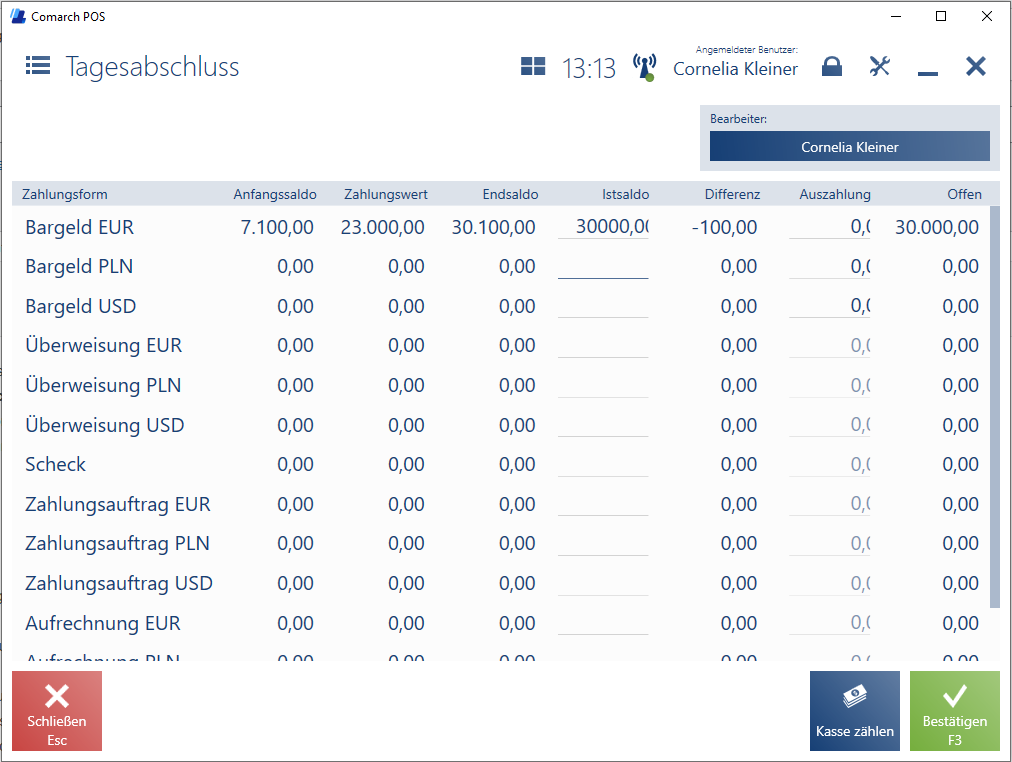The image size is (1012, 762).
Task: Lock the session with padlock icon
Action: click(x=832, y=66)
